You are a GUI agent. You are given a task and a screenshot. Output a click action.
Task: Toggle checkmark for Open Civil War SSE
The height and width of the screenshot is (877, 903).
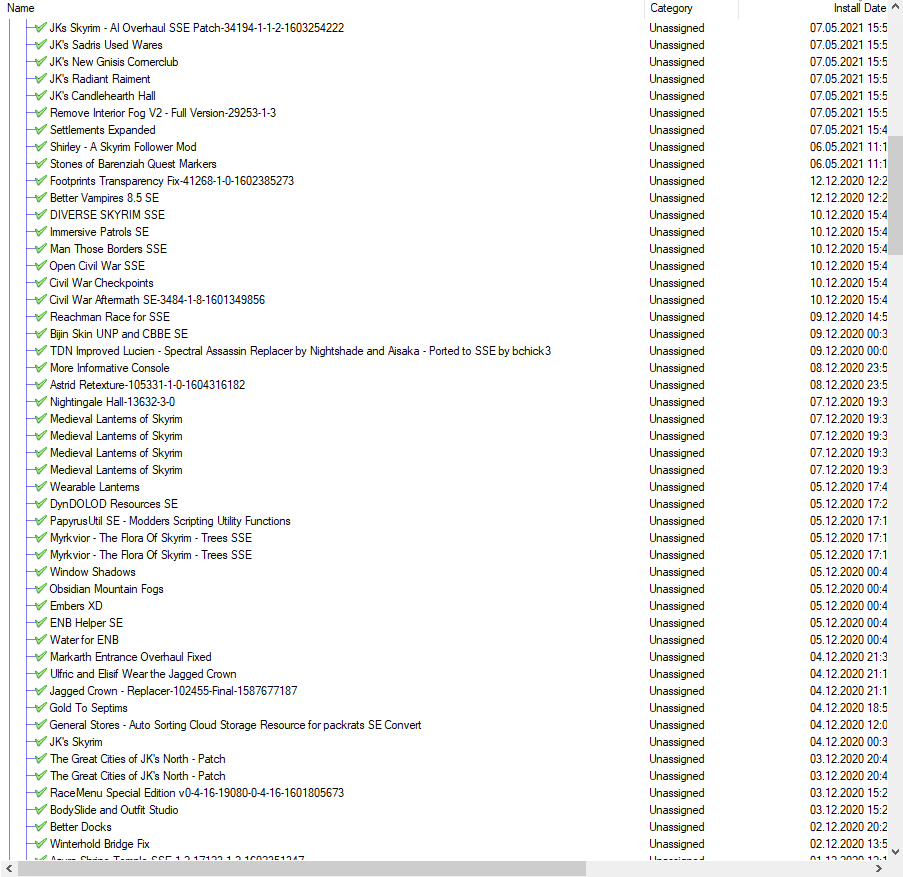coord(40,265)
